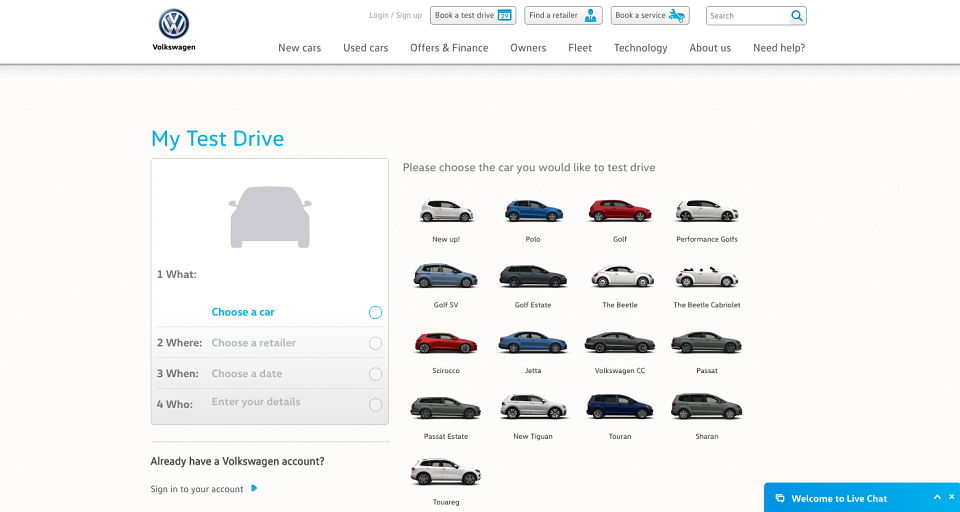Click the calendar icon in Book a test drive
The height and width of the screenshot is (512, 960).
pyautogui.click(x=504, y=15)
